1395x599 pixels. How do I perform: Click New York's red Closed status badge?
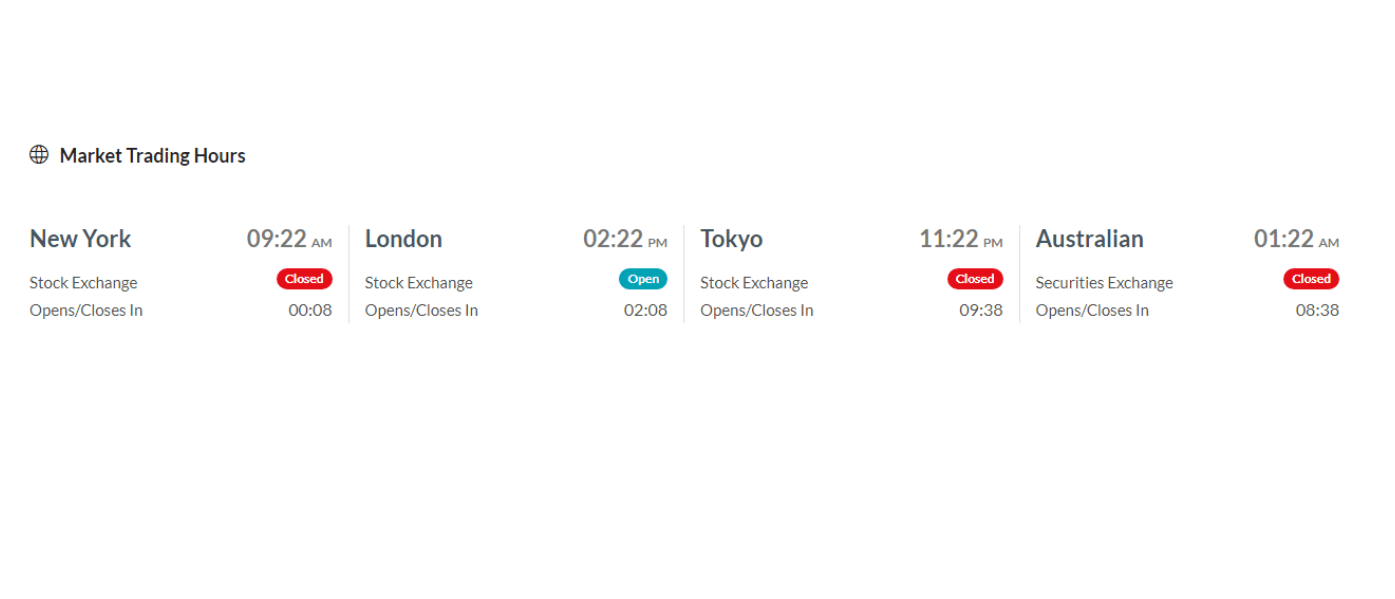(304, 279)
